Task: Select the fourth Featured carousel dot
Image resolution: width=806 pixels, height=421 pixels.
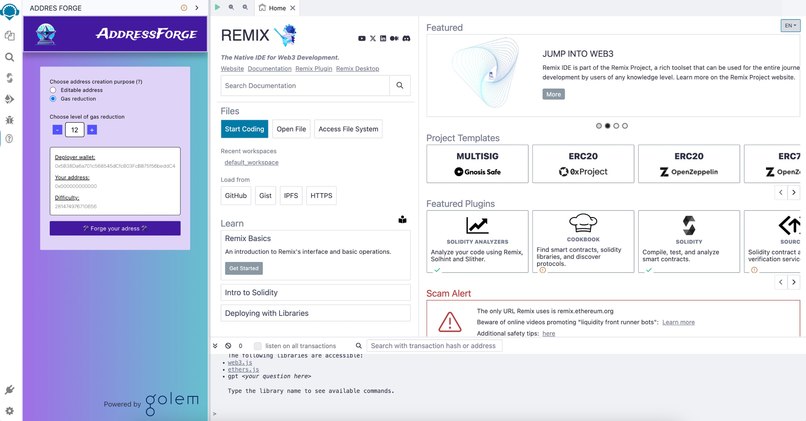Action: point(625,125)
